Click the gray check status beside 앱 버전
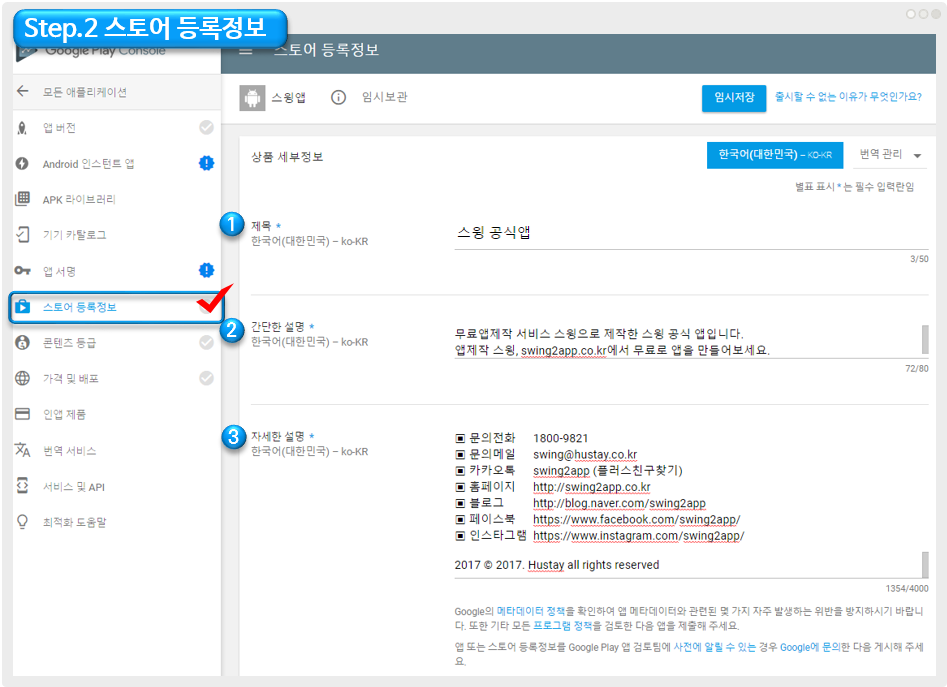947x687 pixels. pyautogui.click(x=207, y=127)
